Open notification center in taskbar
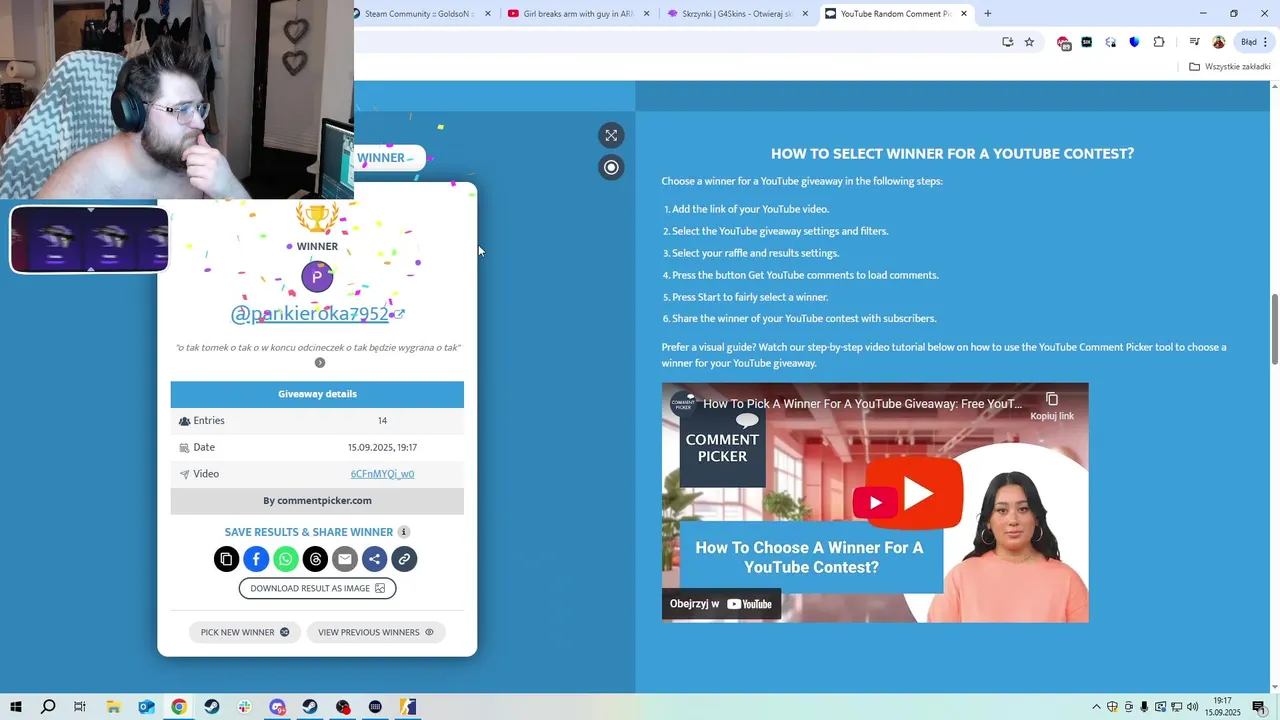1280x720 pixels. coord(1259,707)
